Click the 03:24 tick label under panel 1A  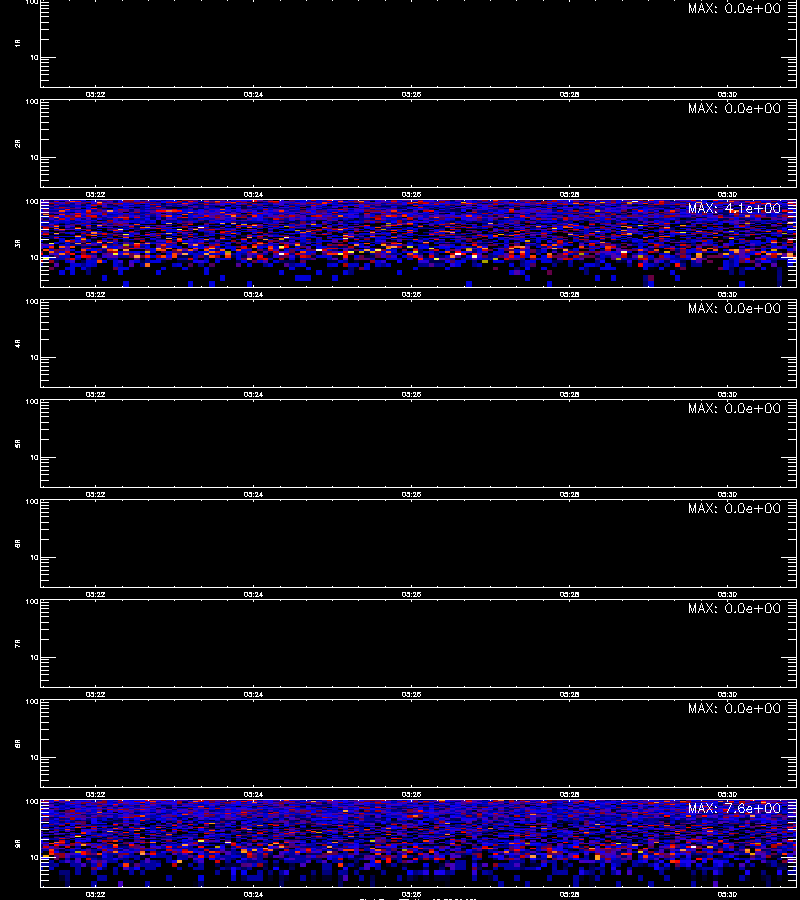pos(253,95)
